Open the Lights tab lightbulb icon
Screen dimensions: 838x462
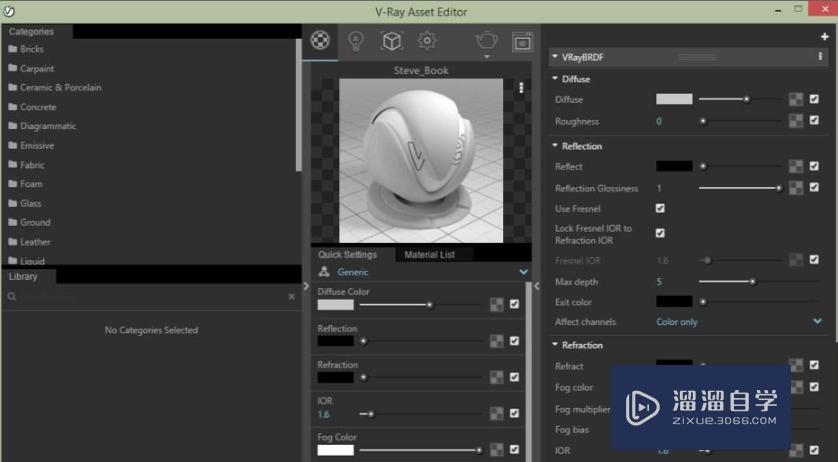tap(356, 41)
